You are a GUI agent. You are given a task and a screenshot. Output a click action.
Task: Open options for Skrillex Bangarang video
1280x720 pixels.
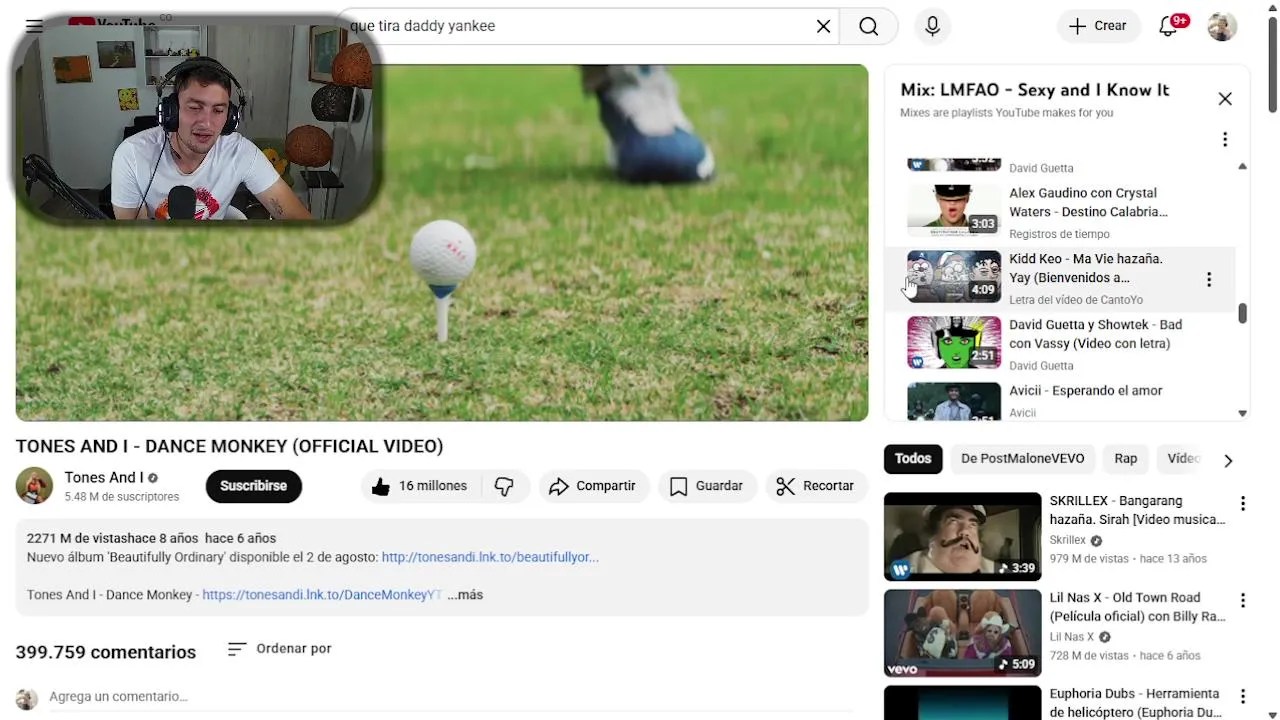pyautogui.click(x=1243, y=504)
